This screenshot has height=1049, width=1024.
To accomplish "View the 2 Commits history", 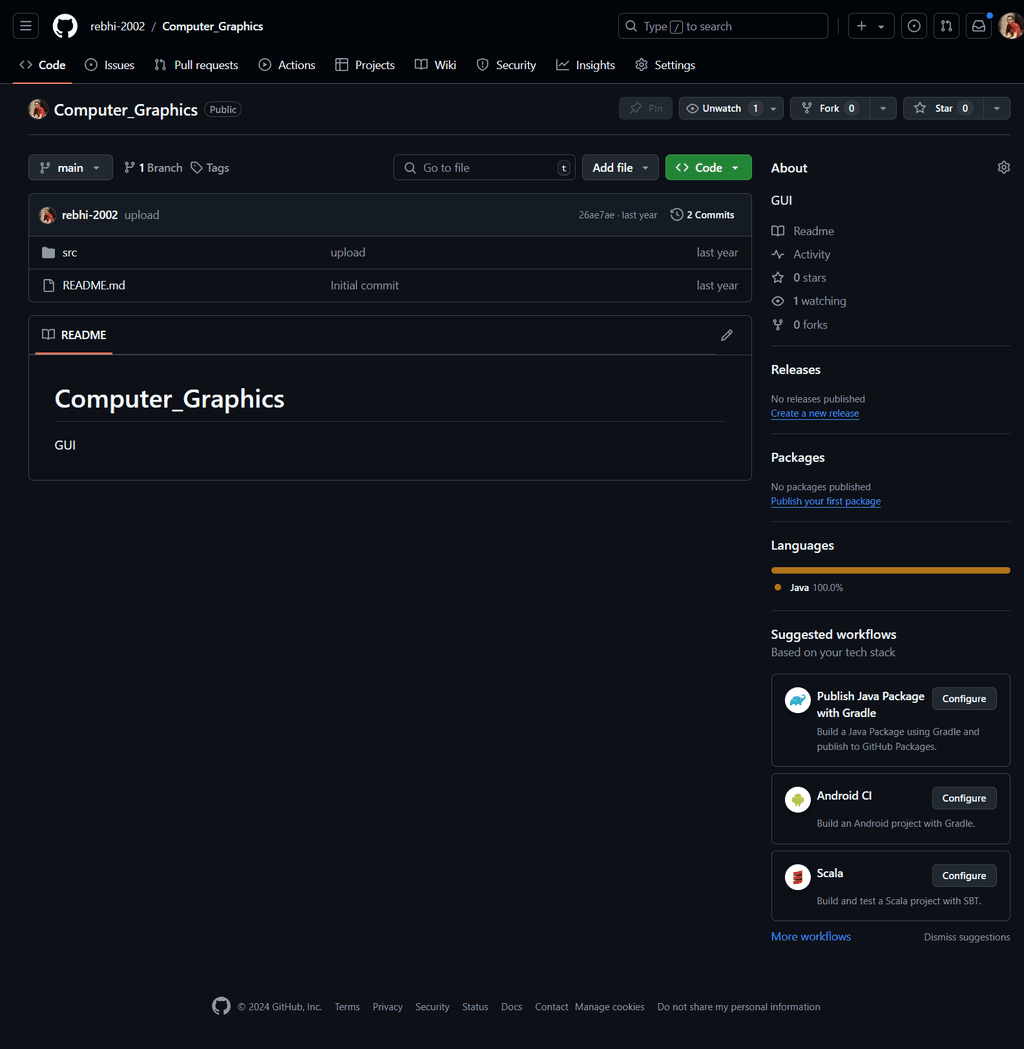I will pyautogui.click(x=702, y=215).
